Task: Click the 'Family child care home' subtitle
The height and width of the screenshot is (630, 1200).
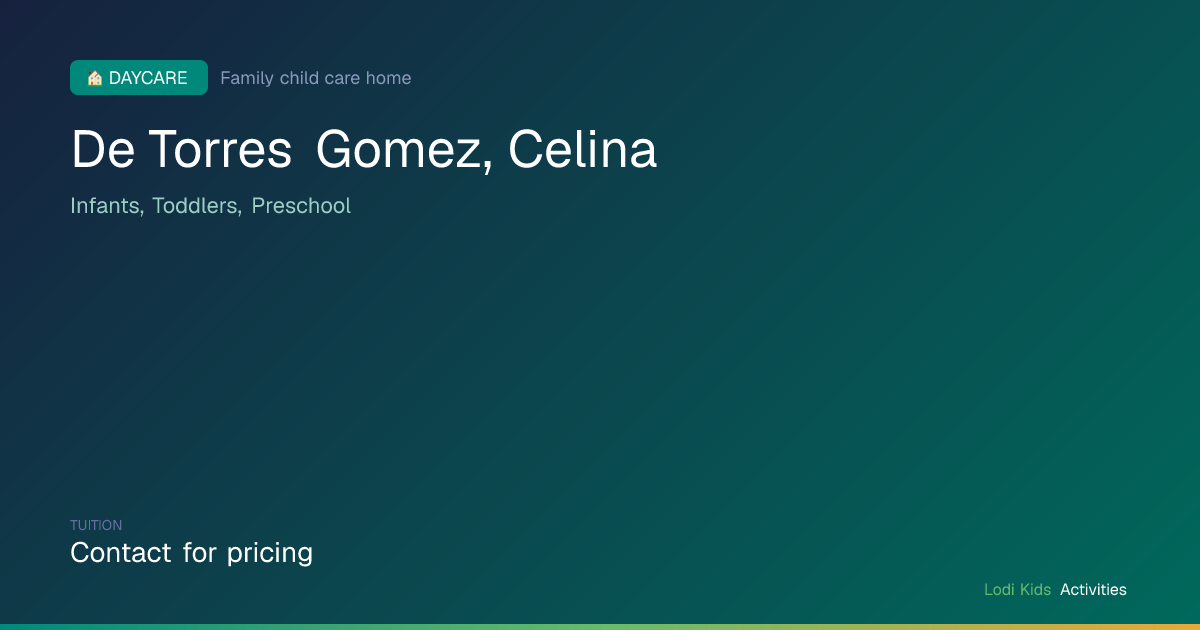Action: [x=315, y=78]
